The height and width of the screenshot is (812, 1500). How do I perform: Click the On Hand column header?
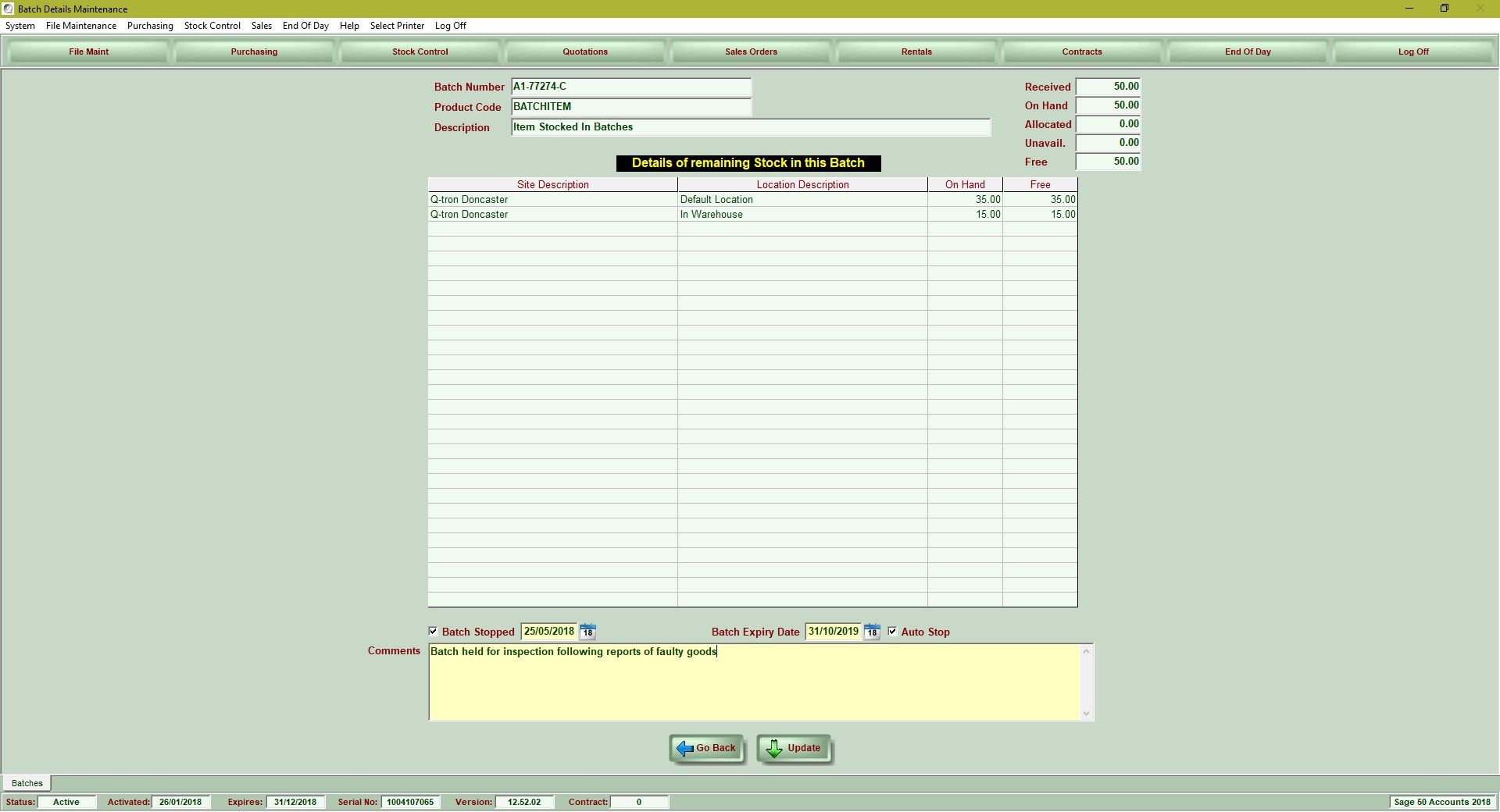coord(965,185)
